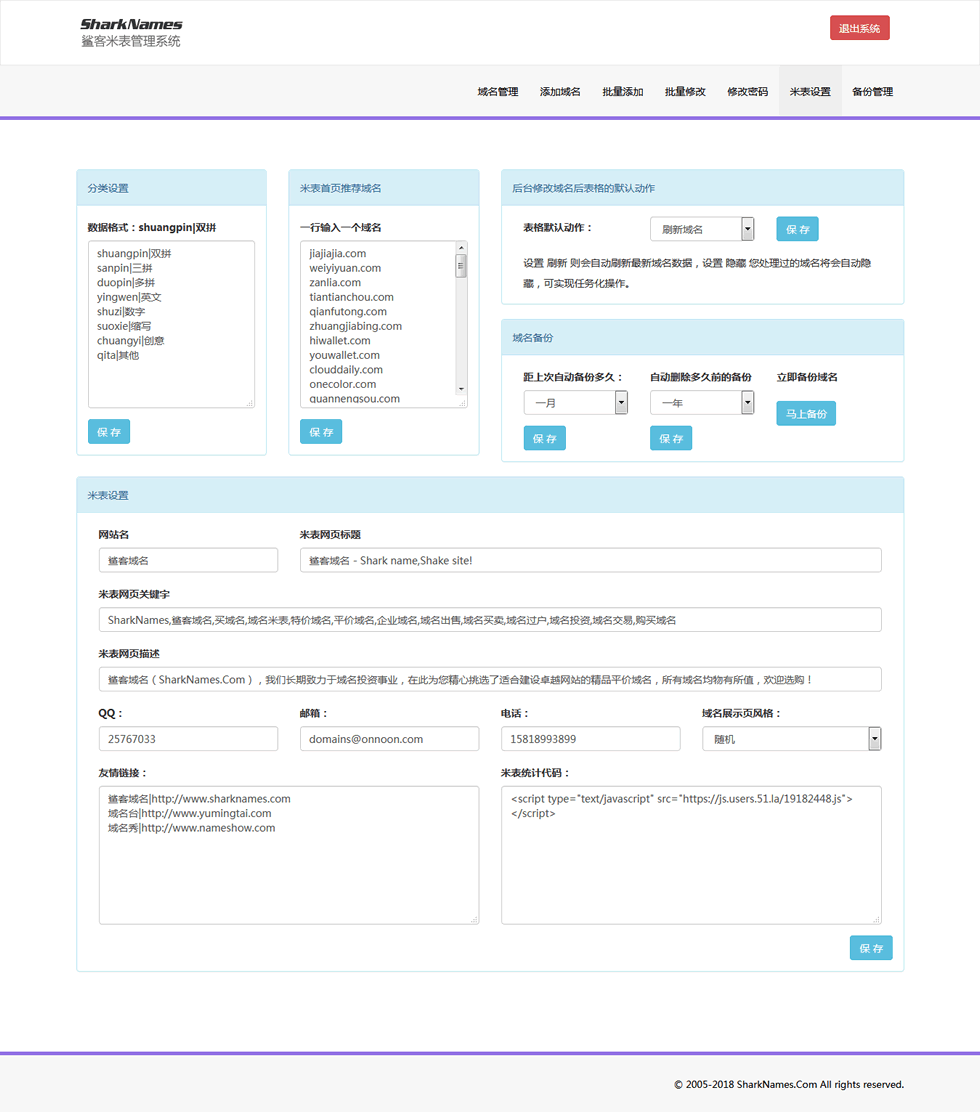
Task: Click the 马上备份 backup now button
Action: 806,413
